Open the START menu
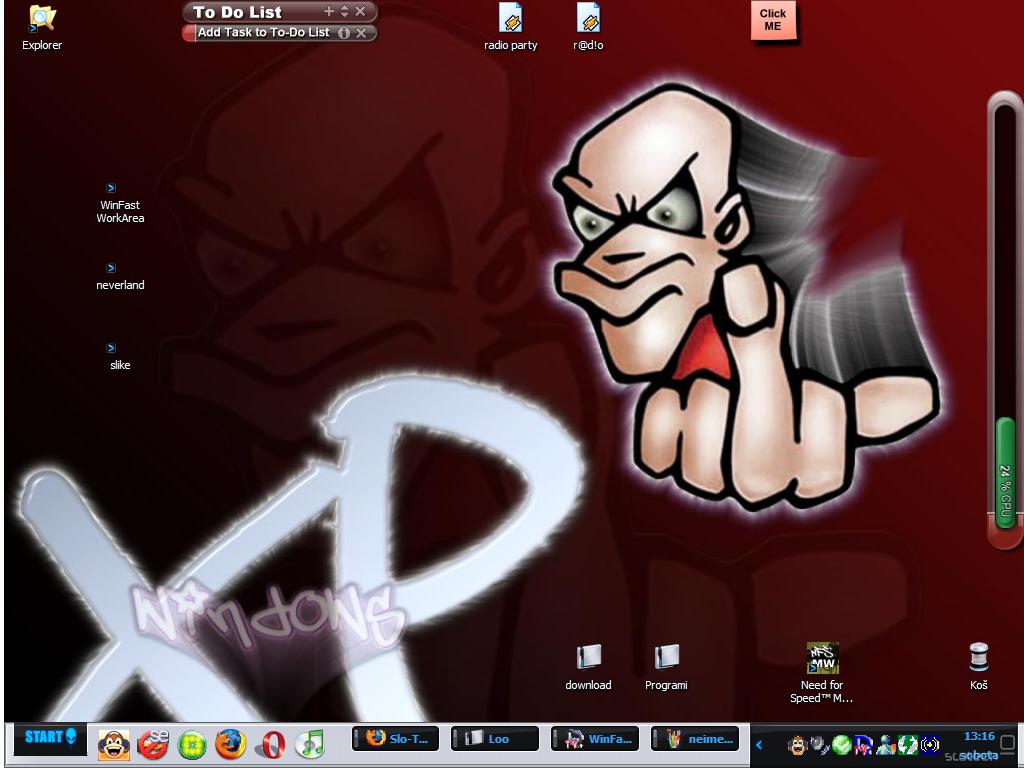Screen dimensions: 1024x768 point(50,739)
